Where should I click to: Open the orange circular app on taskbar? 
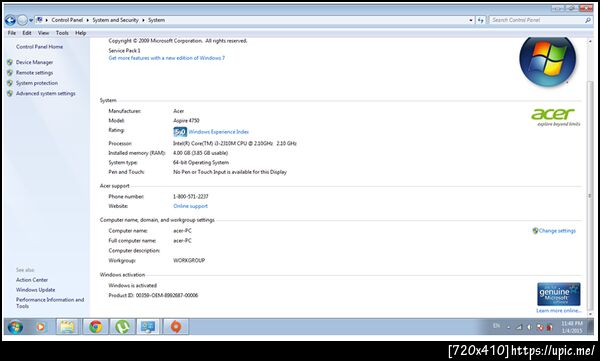176,327
